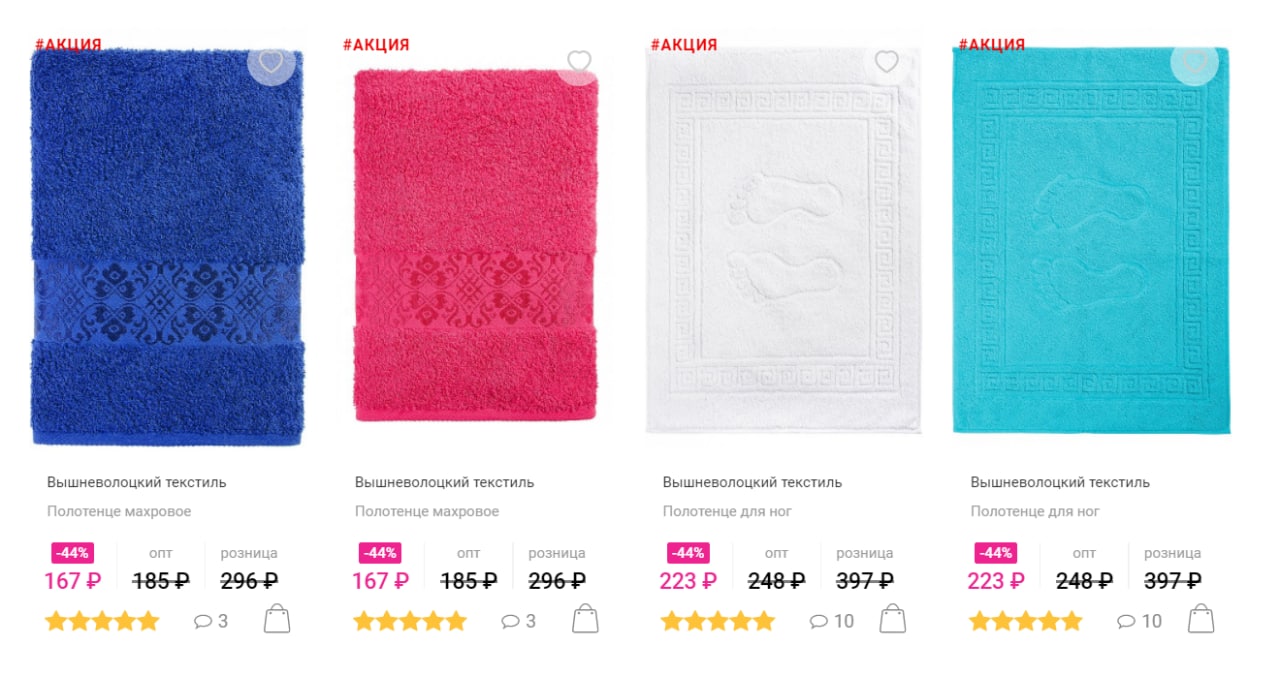Image resolution: width=1280 pixels, height=676 pixels.
Task: Open Полотенце для ног title under white towel
Action: pyautogui.click(x=727, y=511)
